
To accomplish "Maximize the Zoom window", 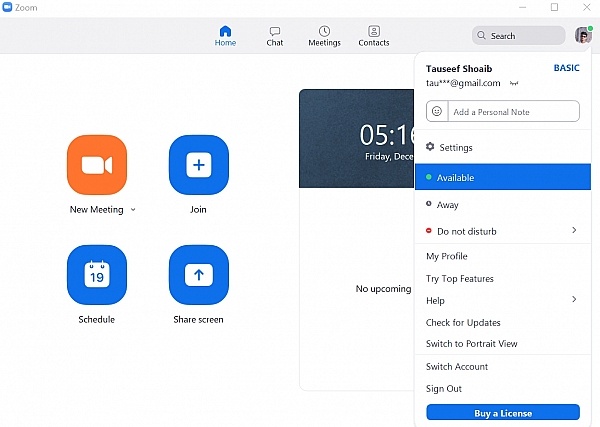I will tap(554, 7).
